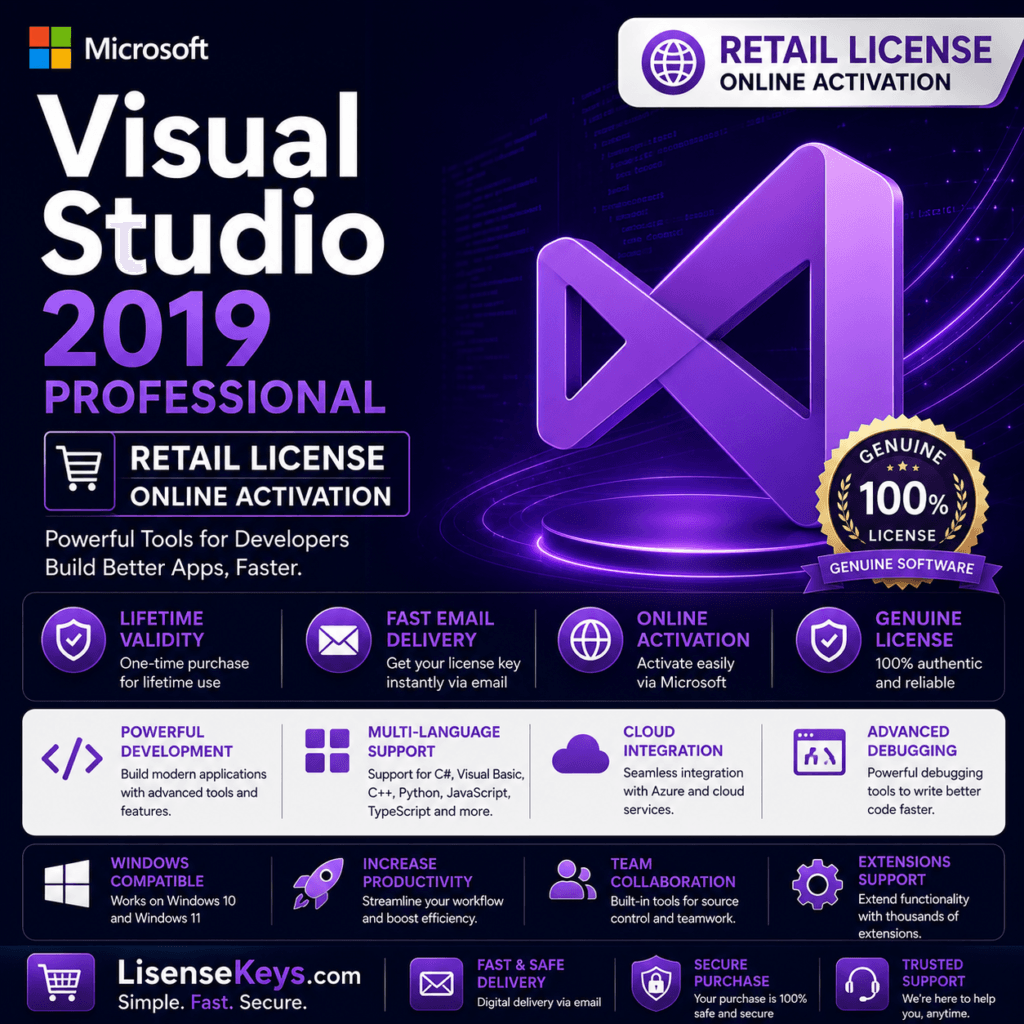Click "Simple. Fast. Secure." slogan
Image resolution: width=1024 pixels, height=1024 pixels.
tap(212, 1002)
